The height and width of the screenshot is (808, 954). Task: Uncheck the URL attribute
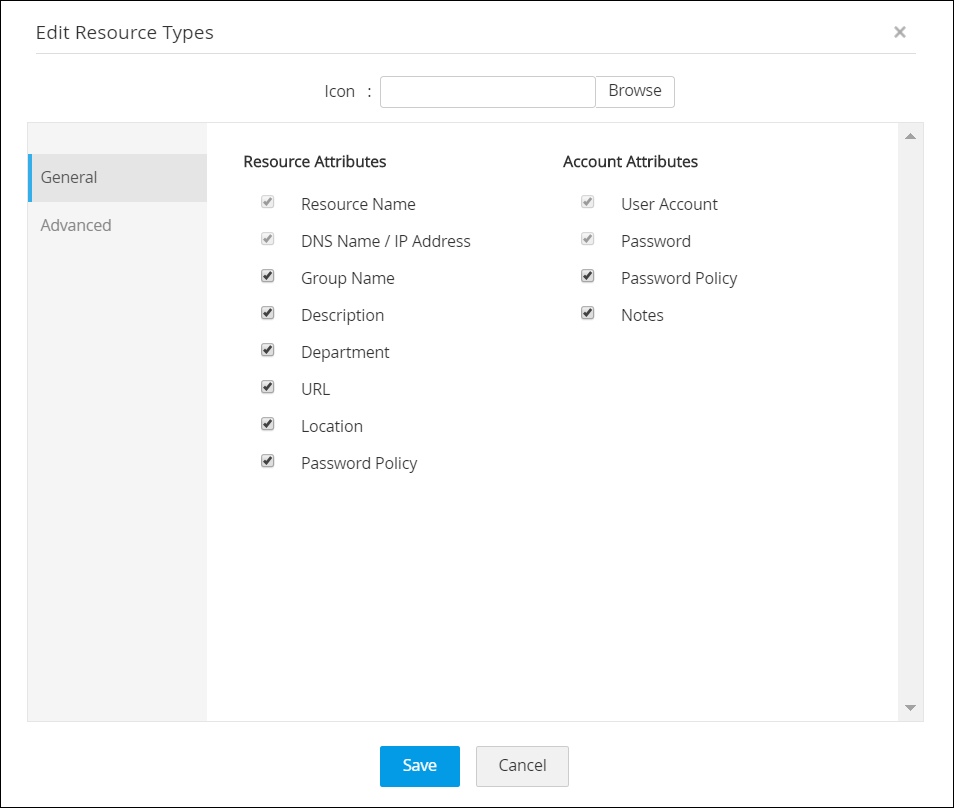tap(267, 387)
